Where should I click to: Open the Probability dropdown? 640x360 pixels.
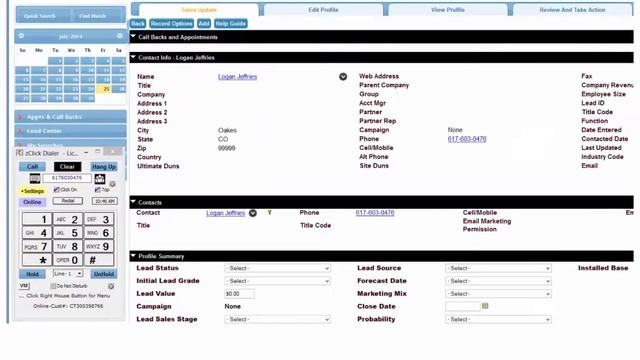[x=498, y=319]
